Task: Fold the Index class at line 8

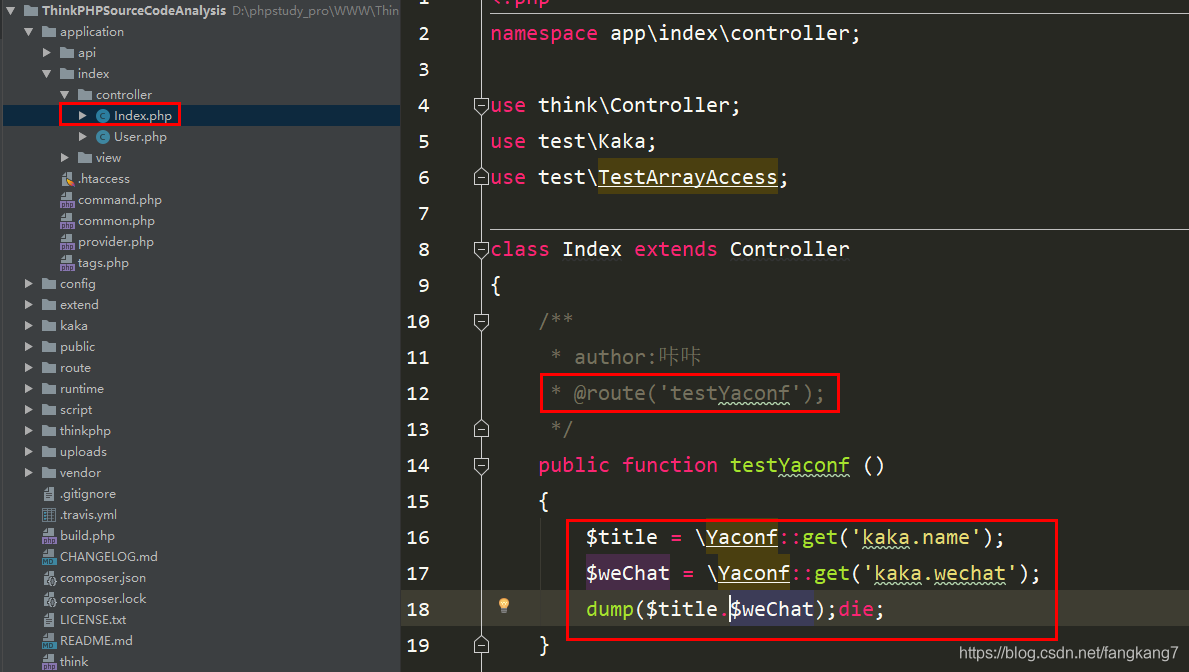Action: 481,250
